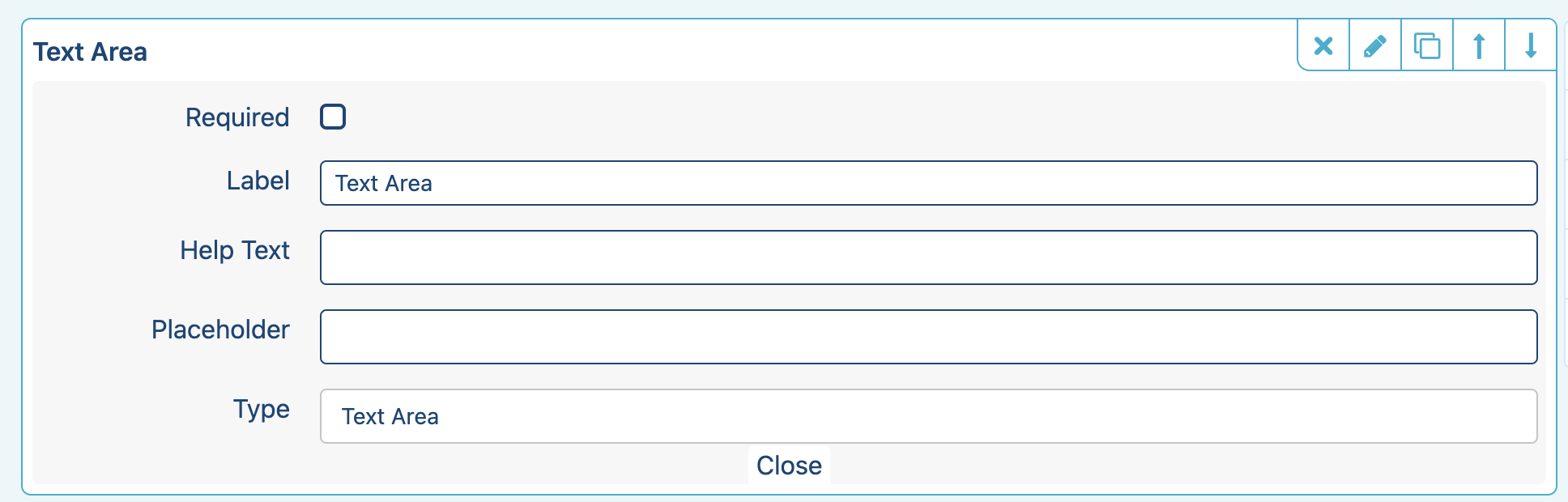The image size is (1568, 502).
Task: Delete the Text Area field using X icon
Action: click(x=1323, y=46)
